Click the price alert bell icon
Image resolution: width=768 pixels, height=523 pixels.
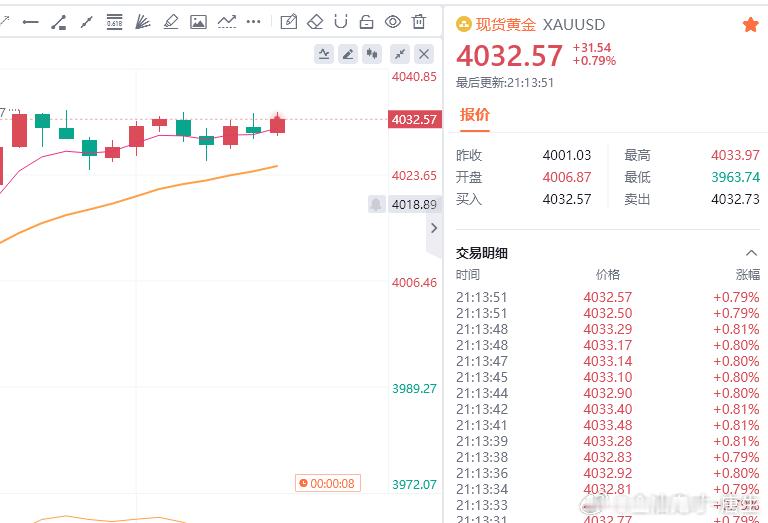point(376,204)
